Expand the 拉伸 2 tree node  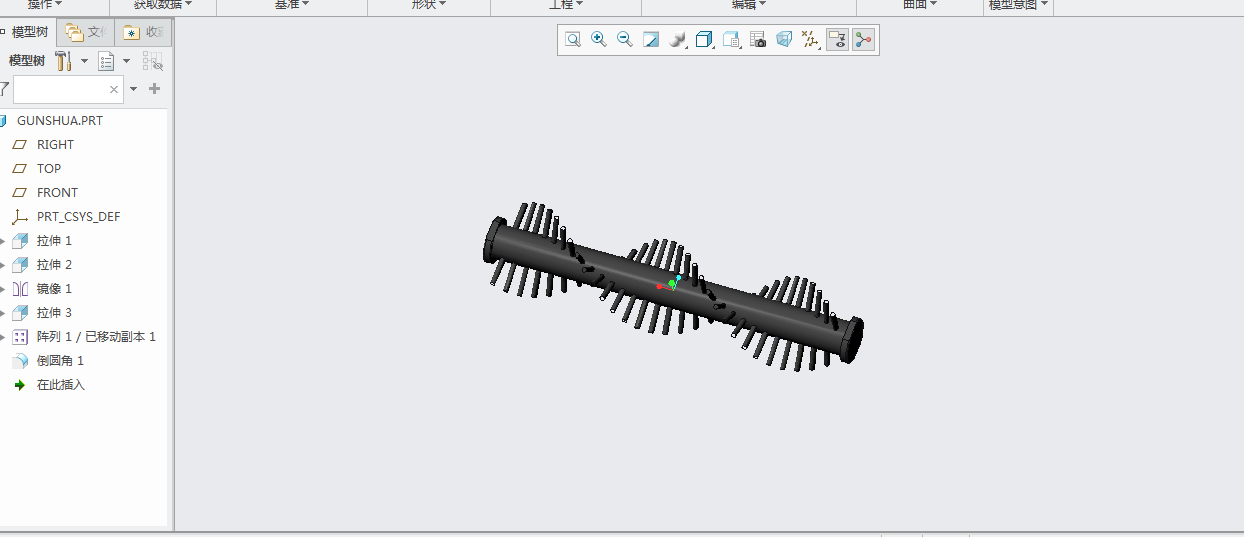[3, 265]
